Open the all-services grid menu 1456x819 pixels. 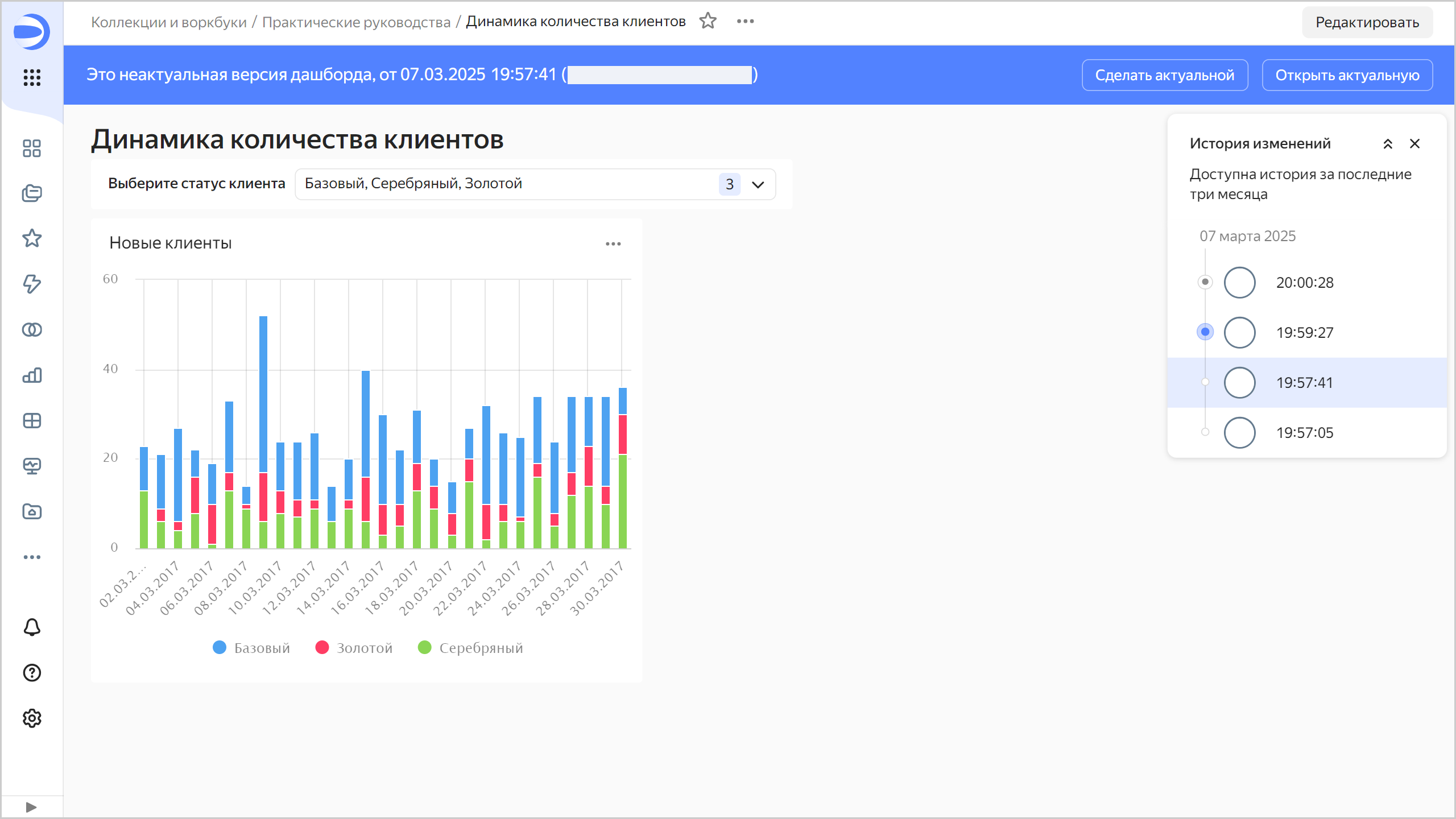32,77
